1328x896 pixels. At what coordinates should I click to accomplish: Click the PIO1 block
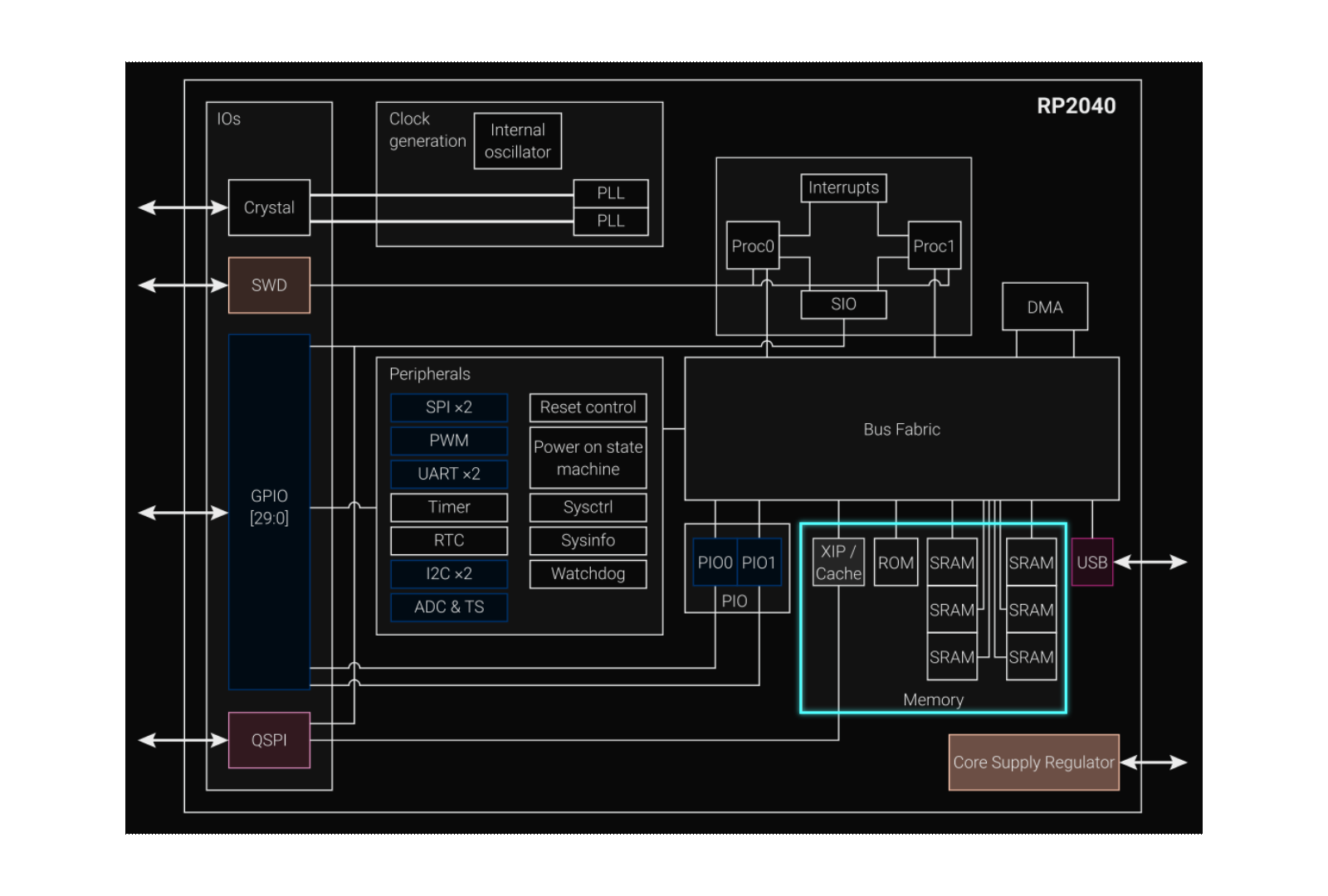point(759,562)
